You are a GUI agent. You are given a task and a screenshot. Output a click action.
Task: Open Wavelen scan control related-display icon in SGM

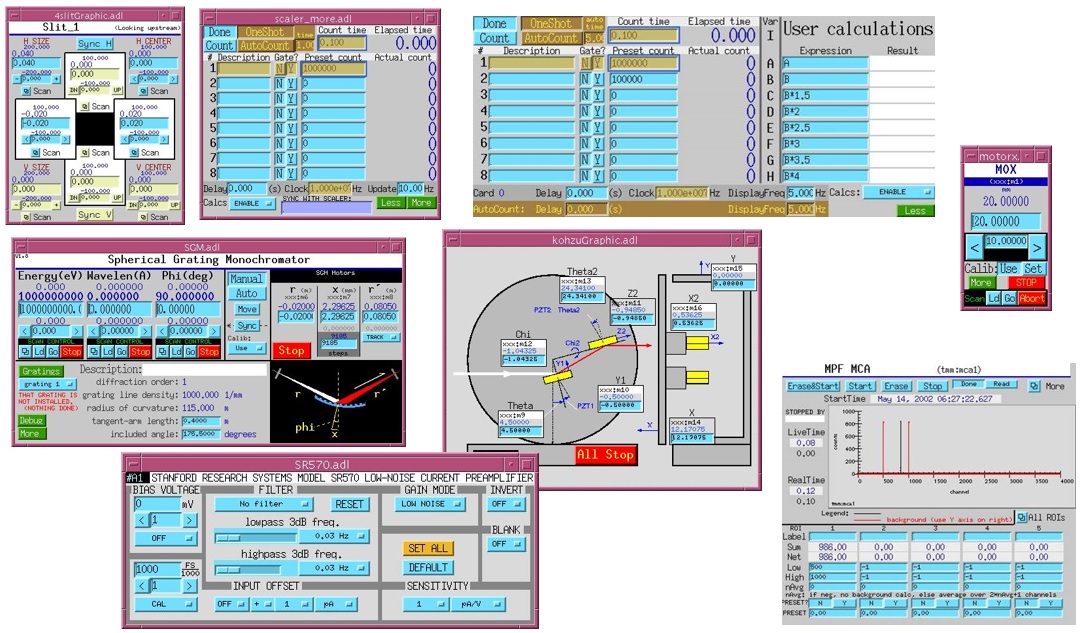(x=94, y=352)
